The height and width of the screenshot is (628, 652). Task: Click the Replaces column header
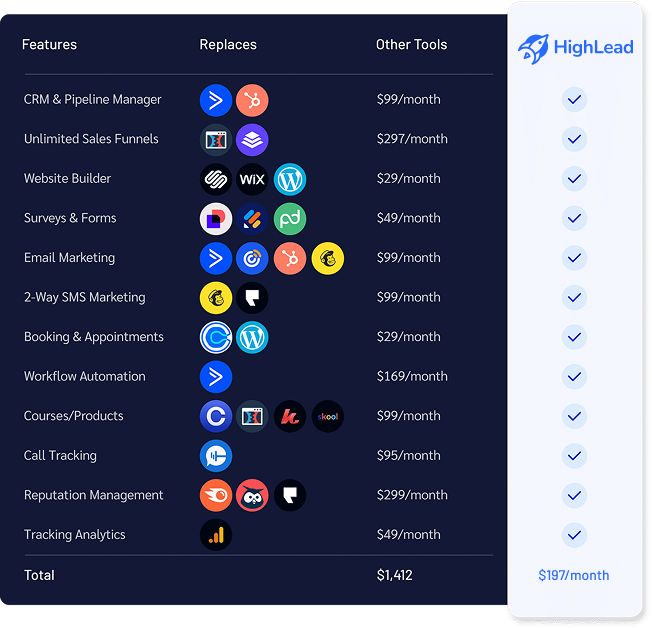coord(228,45)
